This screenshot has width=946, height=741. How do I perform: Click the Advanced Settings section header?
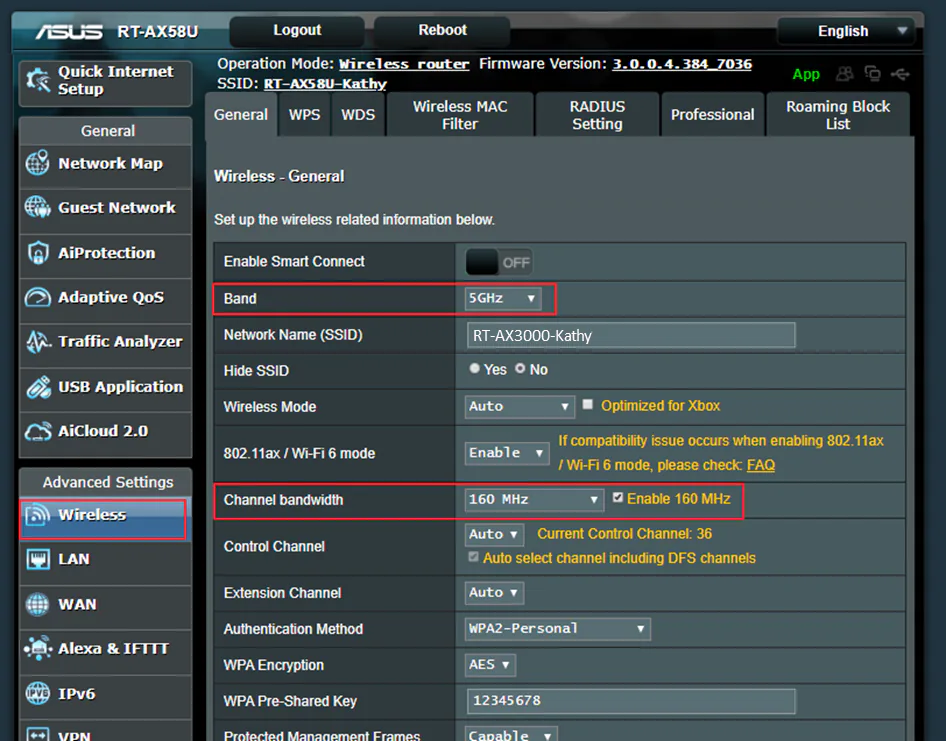click(x=107, y=482)
